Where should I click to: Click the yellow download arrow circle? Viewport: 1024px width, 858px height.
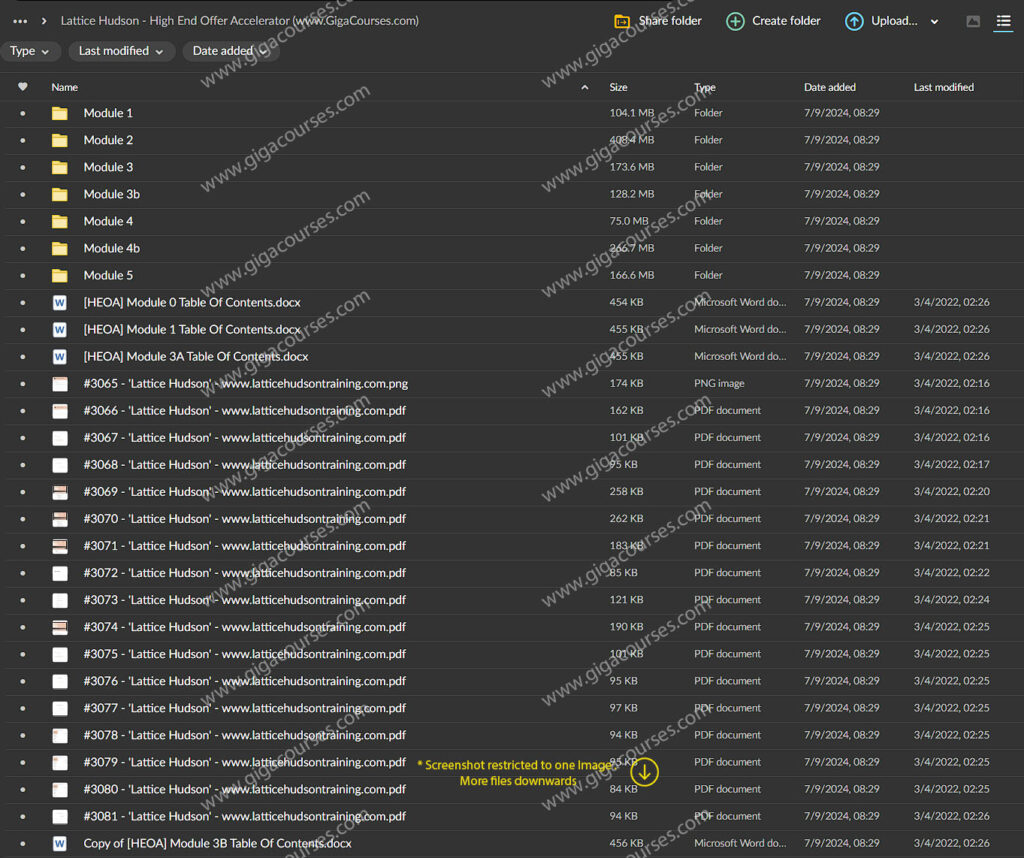[645, 772]
